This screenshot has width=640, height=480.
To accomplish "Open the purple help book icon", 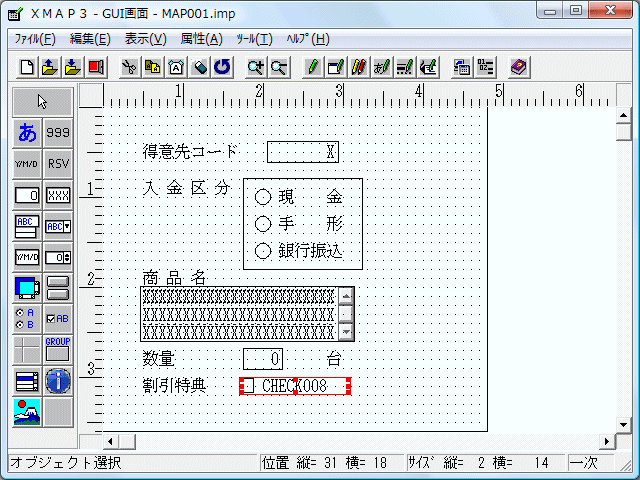I will (519, 67).
